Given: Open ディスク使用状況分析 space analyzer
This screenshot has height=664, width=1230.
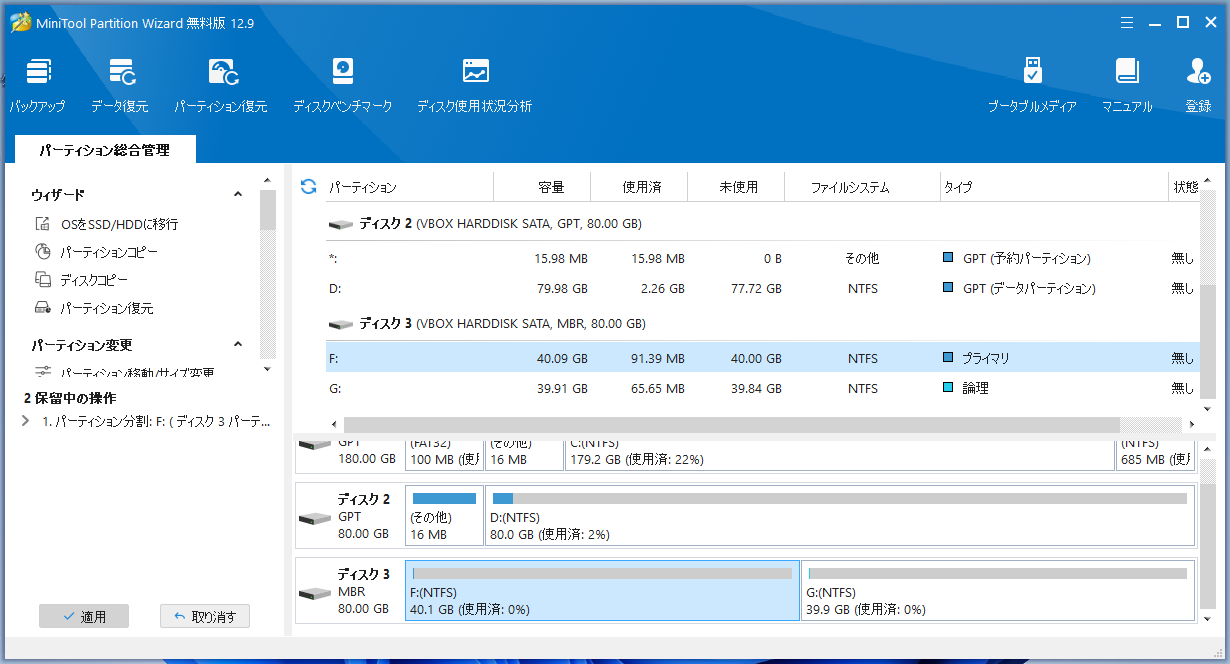Looking at the screenshot, I should click(x=474, y=85).
